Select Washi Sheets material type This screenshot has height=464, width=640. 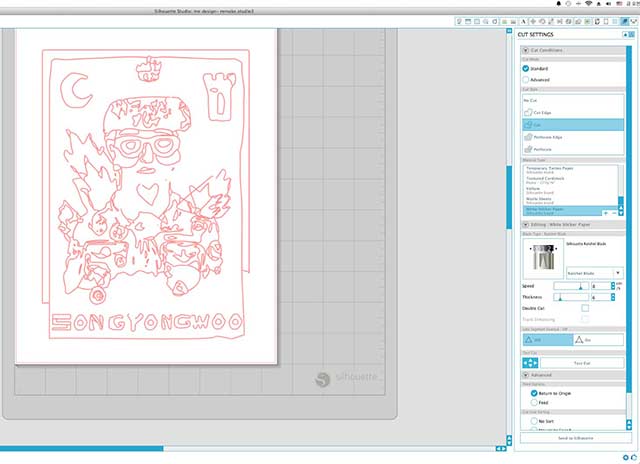(571, 200)
